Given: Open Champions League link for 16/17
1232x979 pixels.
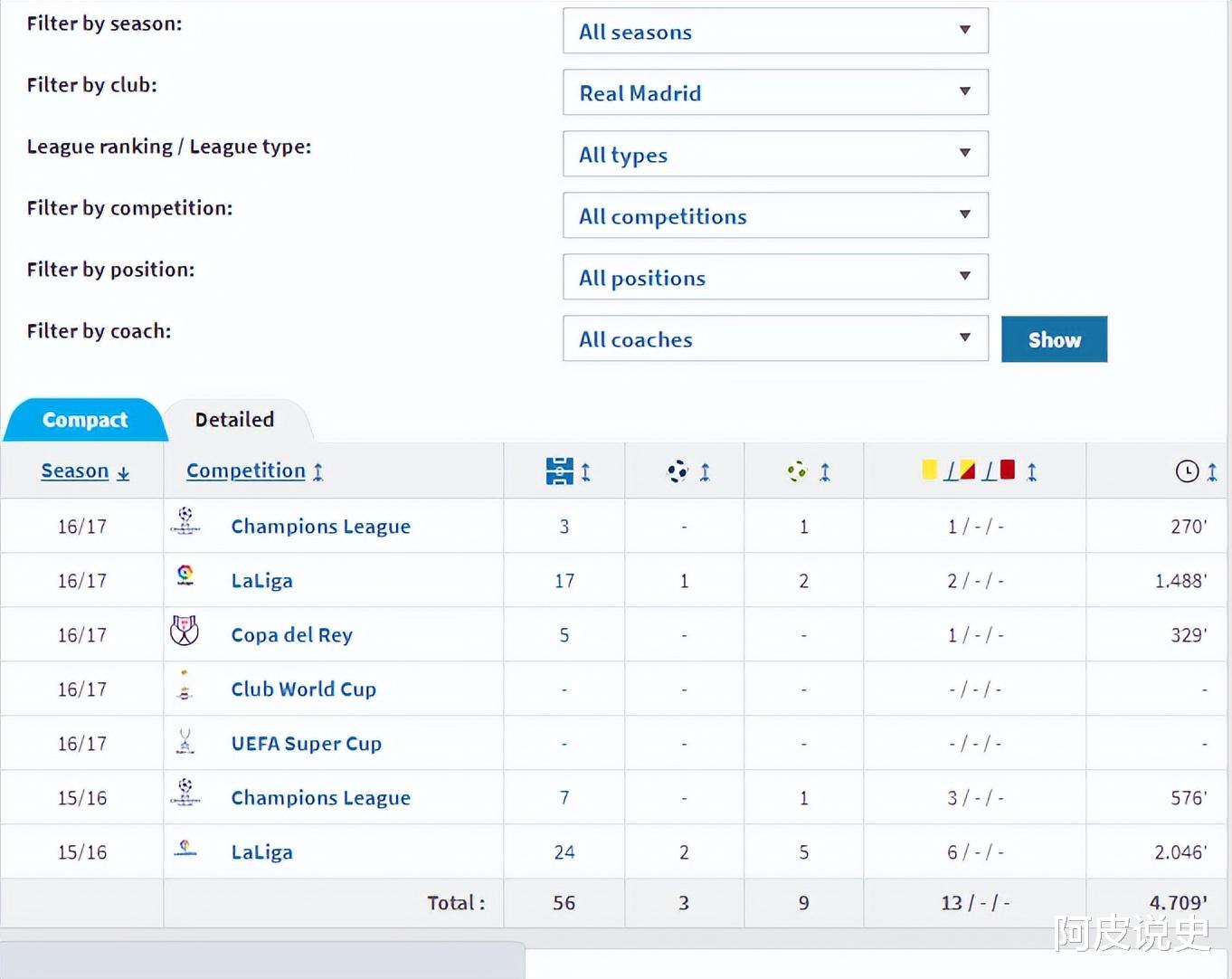Looking at the screenshot, I should (321, 527).
